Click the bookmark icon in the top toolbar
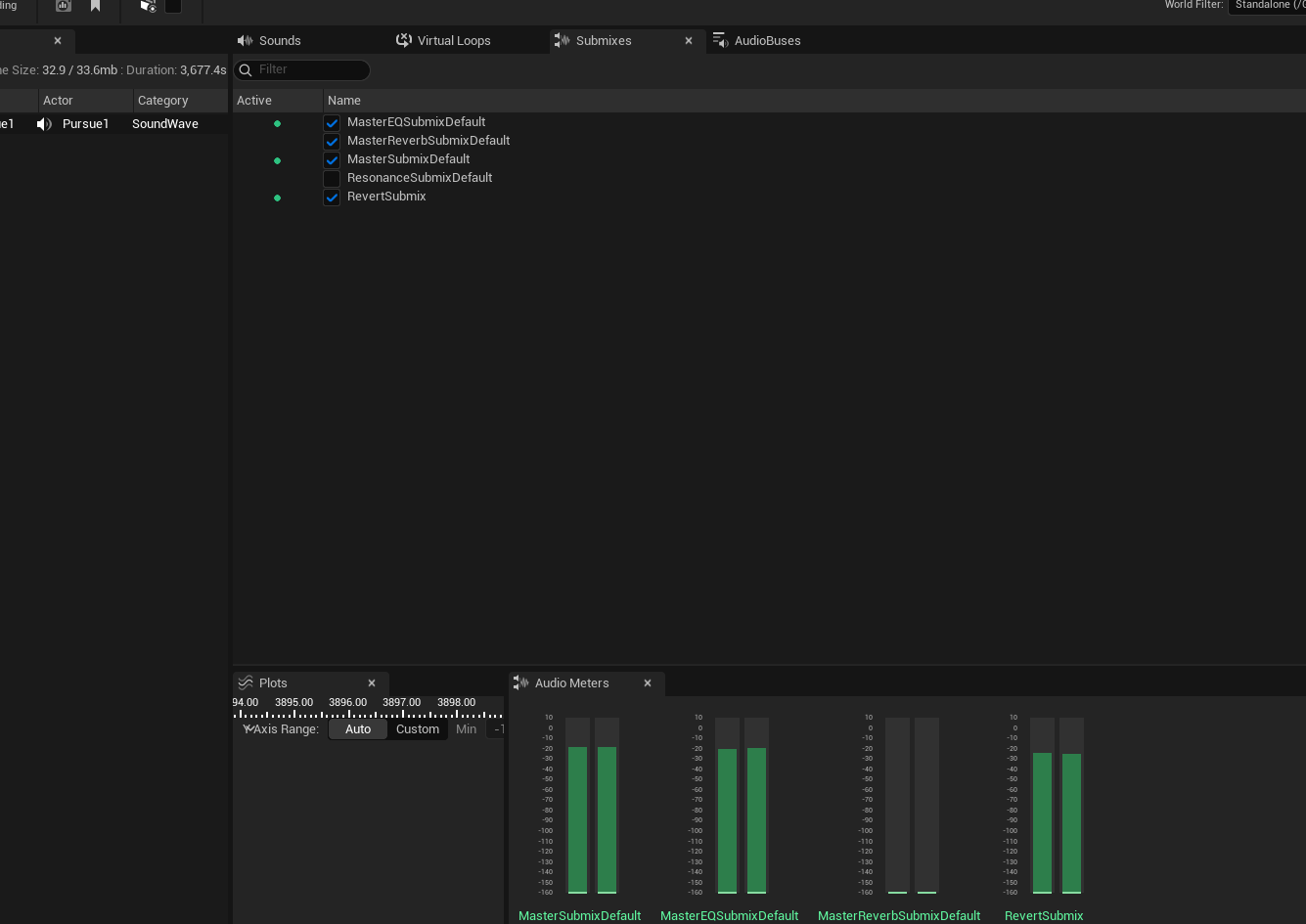Image resolution: width=1306 pixels, height=924 pixels. (x=93, y=5)
